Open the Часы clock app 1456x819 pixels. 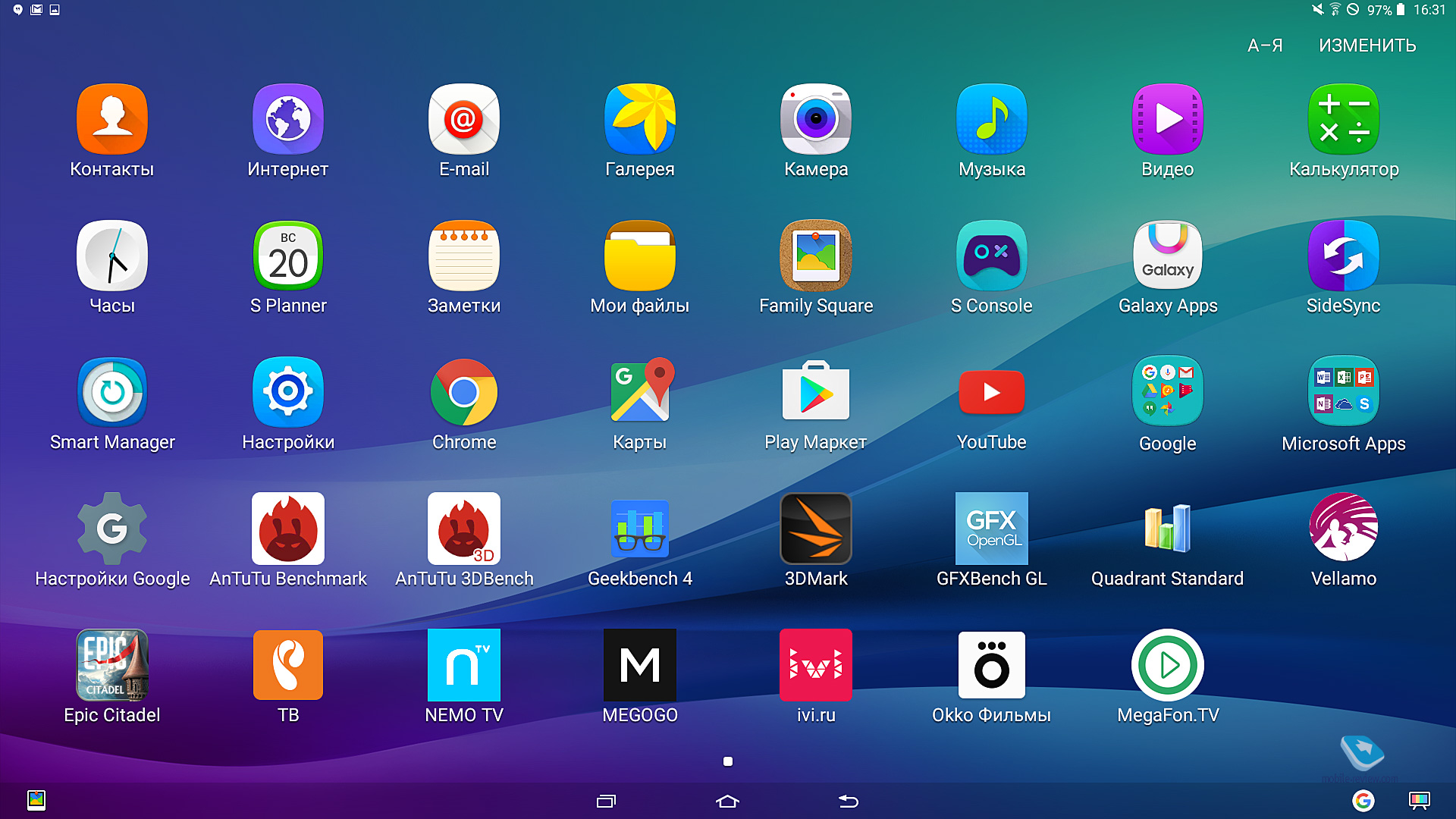[112, 256]
